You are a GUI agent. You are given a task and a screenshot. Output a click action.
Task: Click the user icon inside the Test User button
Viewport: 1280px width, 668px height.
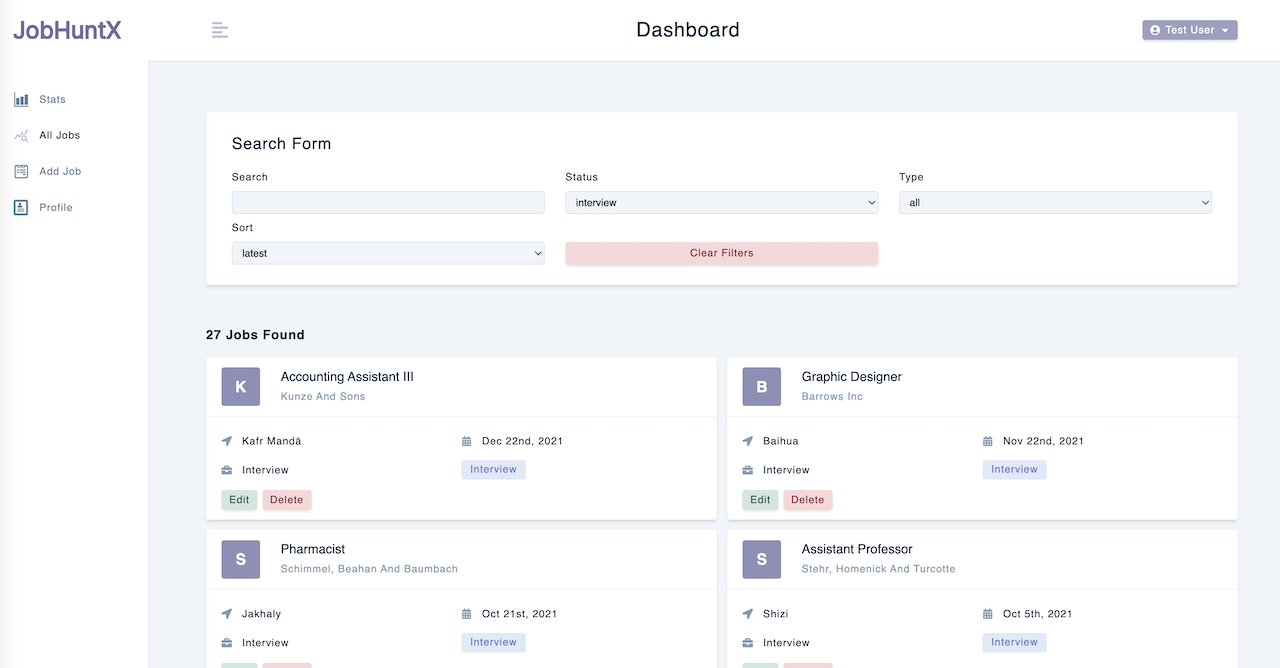[1155, 29]
